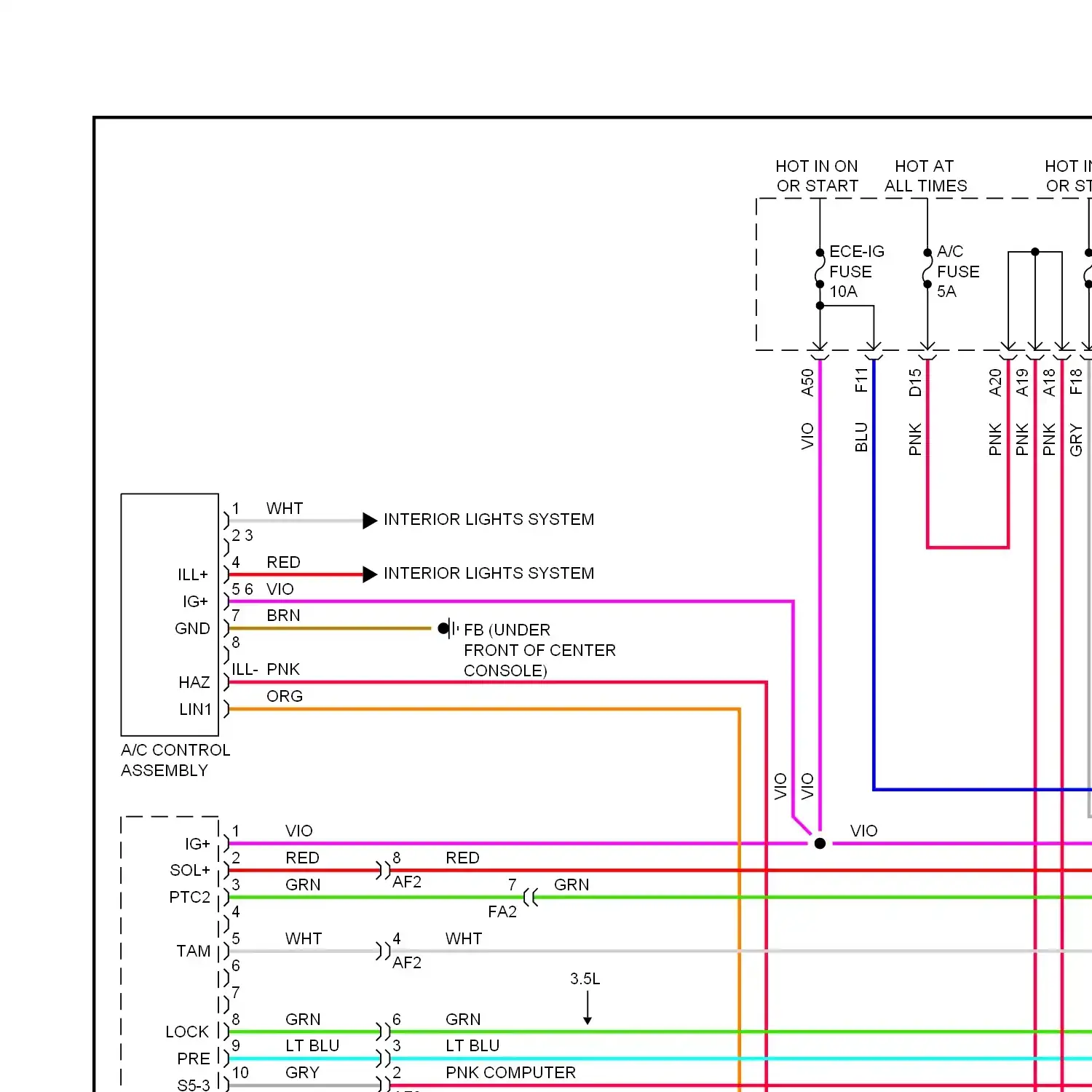Click the "FA2" connector label
Image resolution: width=1092 pixels, height=1092 pixels.
click(502, 912)
